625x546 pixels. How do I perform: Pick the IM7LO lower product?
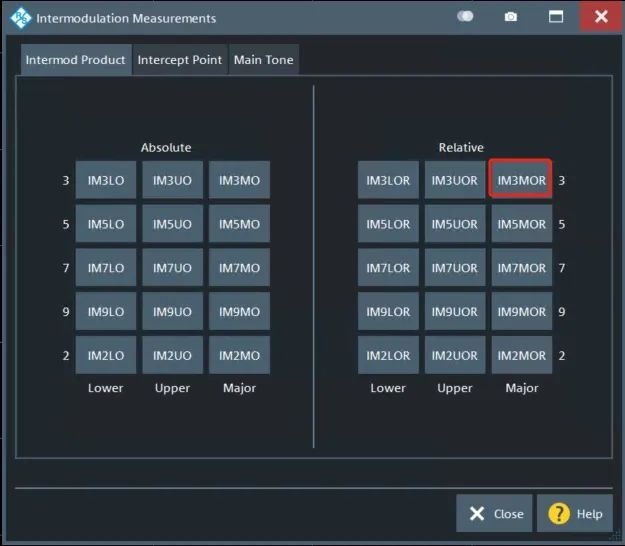[105, 268]
